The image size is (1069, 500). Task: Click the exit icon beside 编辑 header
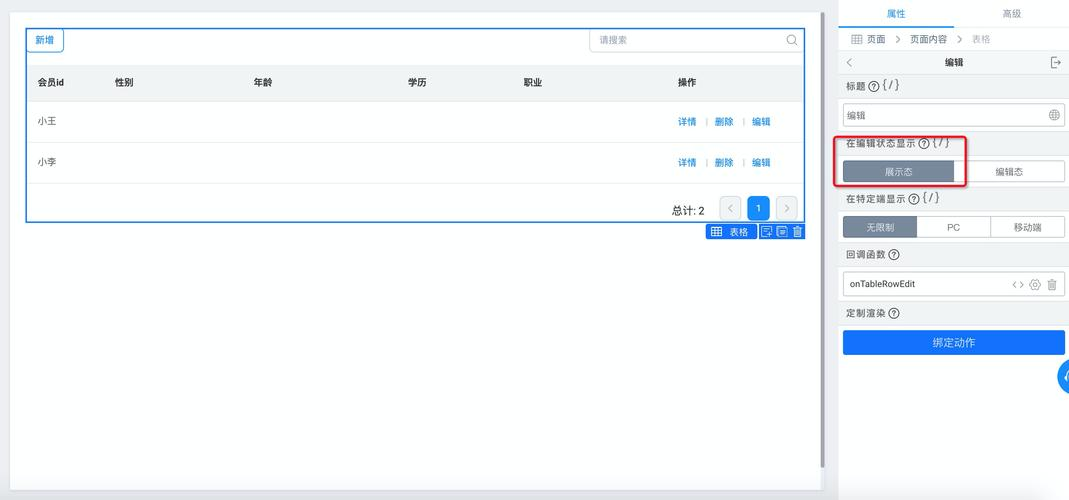(1055, 62)
